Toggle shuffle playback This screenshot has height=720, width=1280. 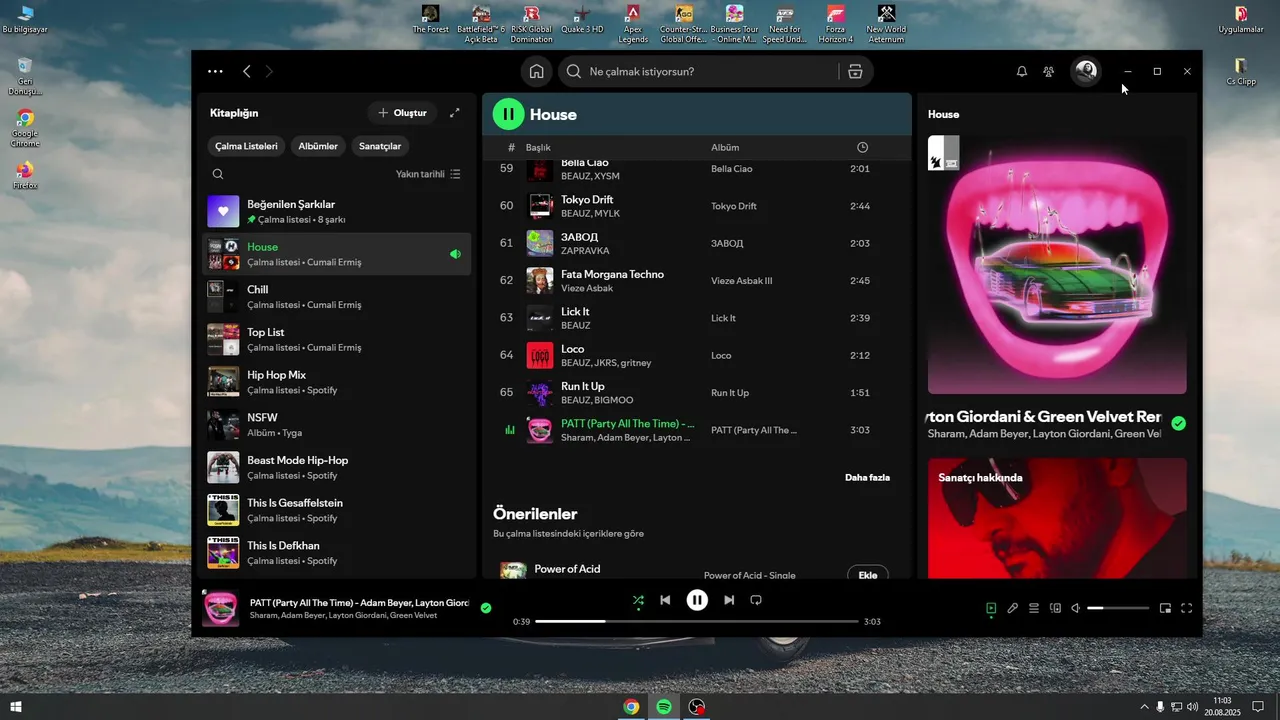[x=638, y=600]
